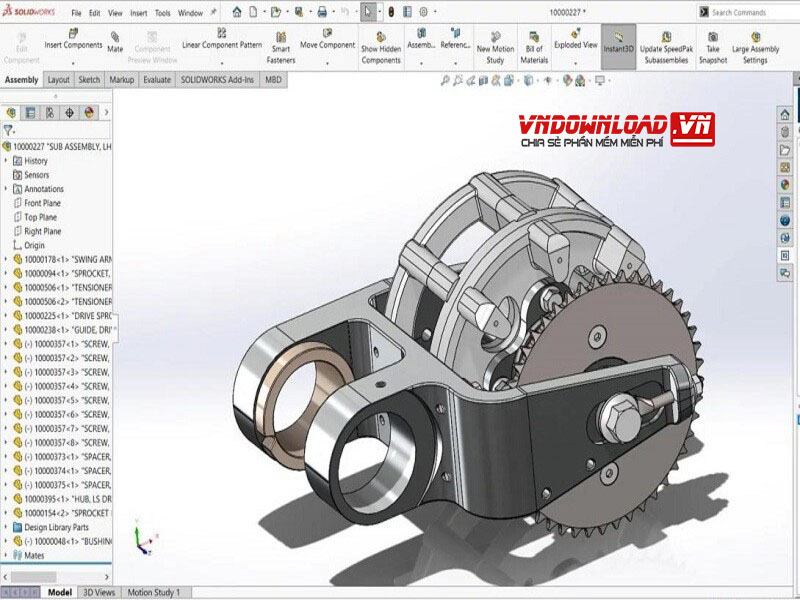Image resolution: width=800 pixels, height=600 pixels.
Task: Expand Design Library Parts folder
Action: point(6,527)
